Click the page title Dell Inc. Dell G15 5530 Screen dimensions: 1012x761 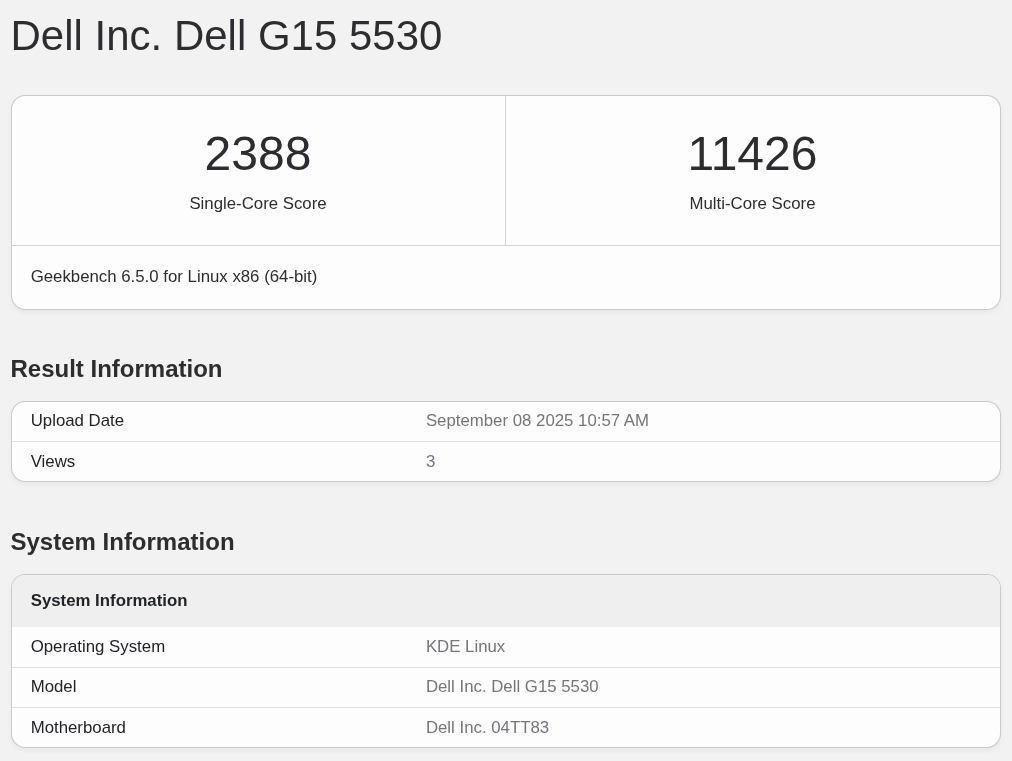point(226,36)
